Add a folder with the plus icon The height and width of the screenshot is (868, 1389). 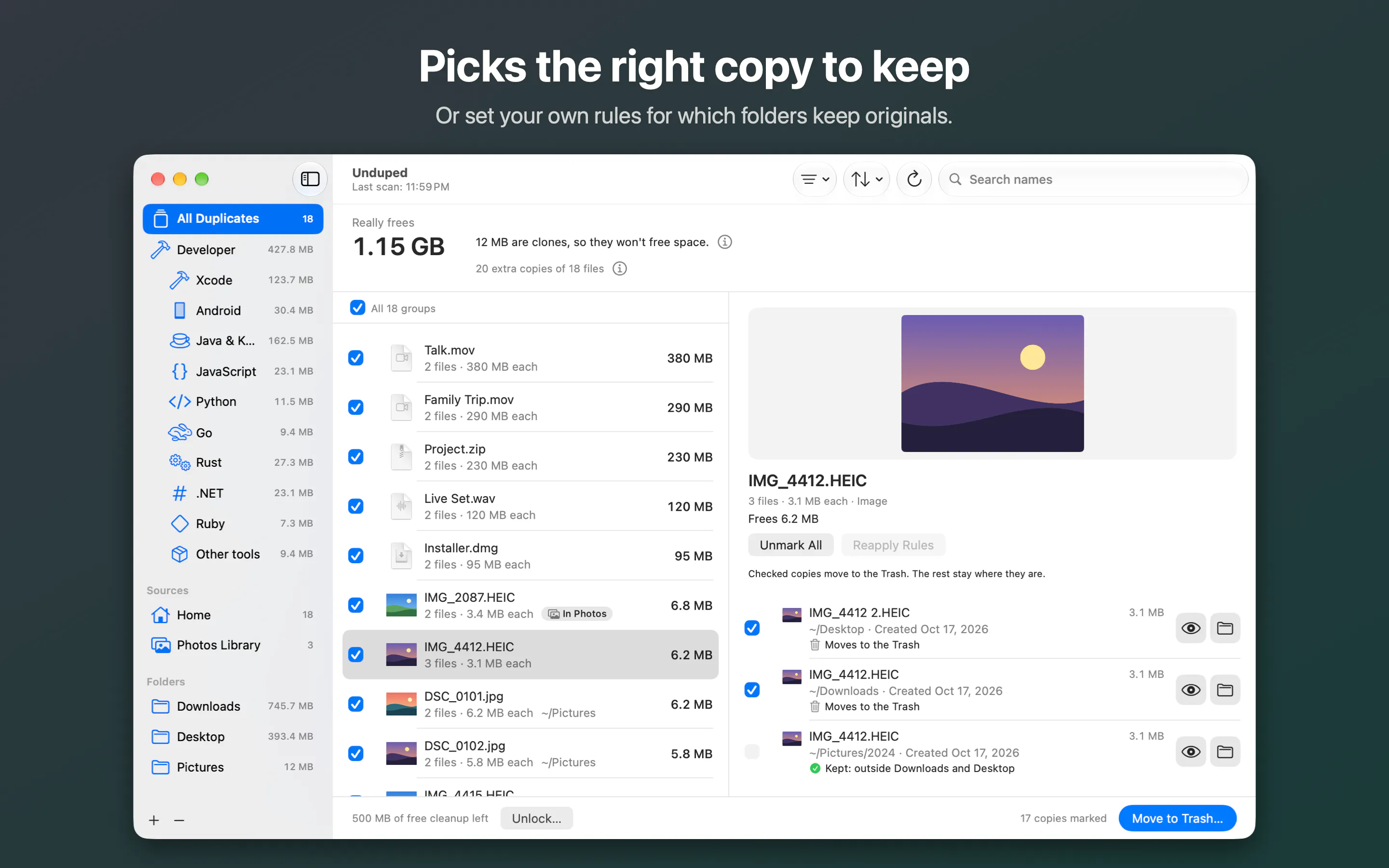pos(154,820)
